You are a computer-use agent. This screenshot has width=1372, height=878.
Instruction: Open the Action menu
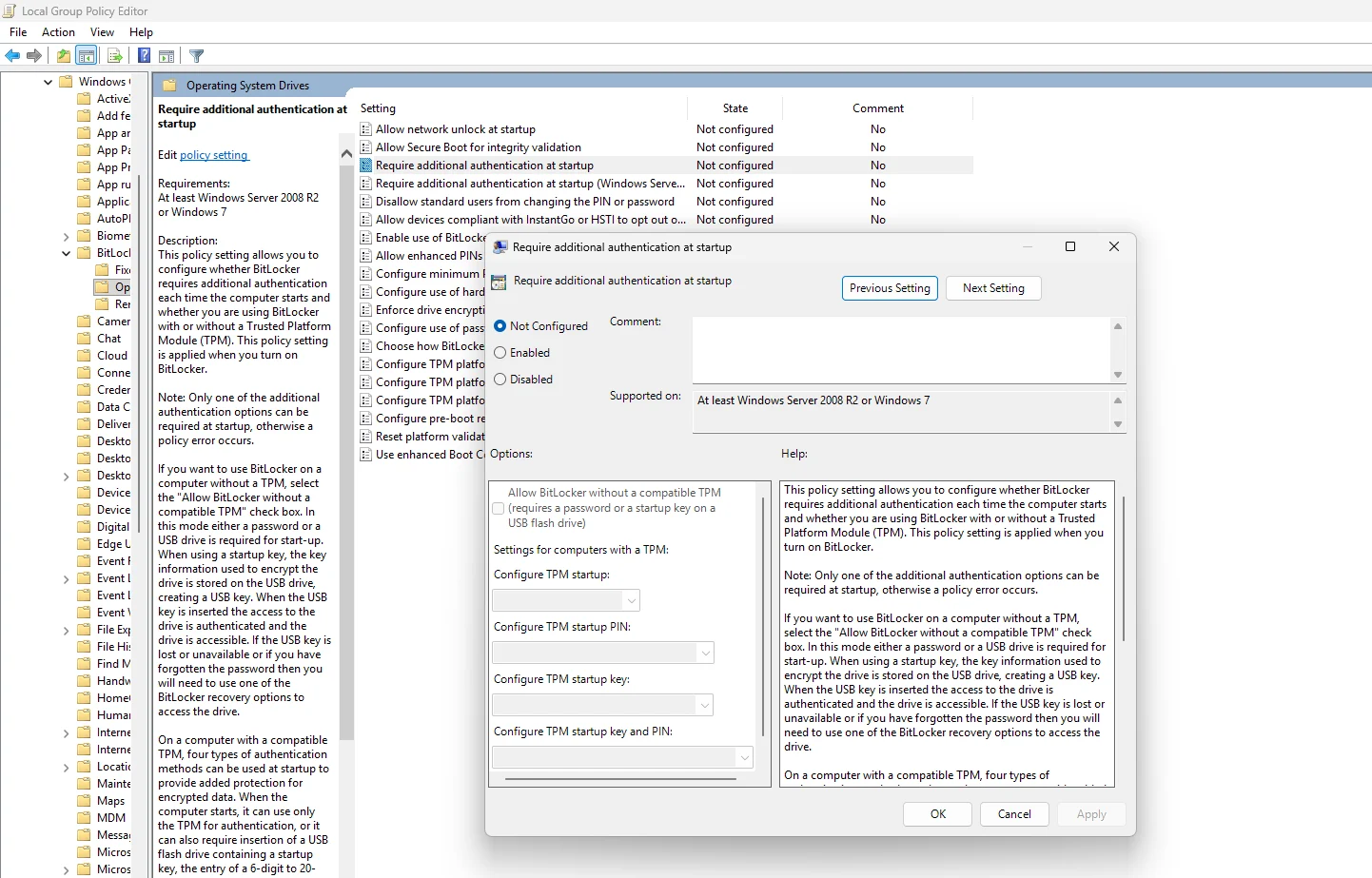(x=58, y=32)
